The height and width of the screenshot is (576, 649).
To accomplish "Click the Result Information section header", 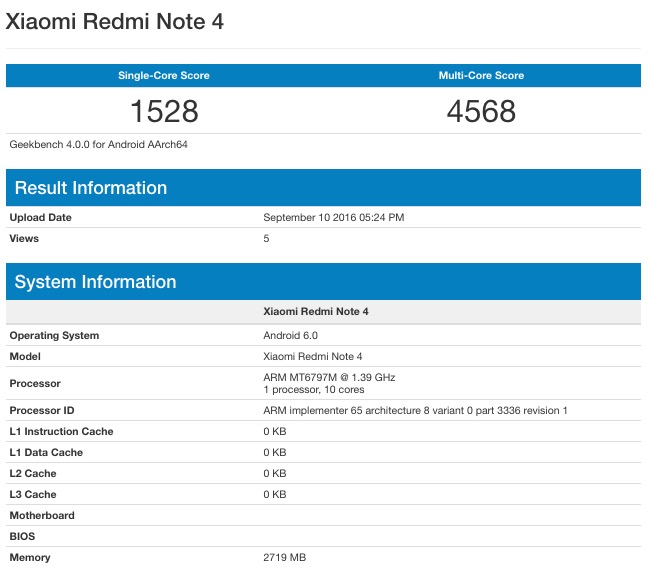I will pos(91,188).
